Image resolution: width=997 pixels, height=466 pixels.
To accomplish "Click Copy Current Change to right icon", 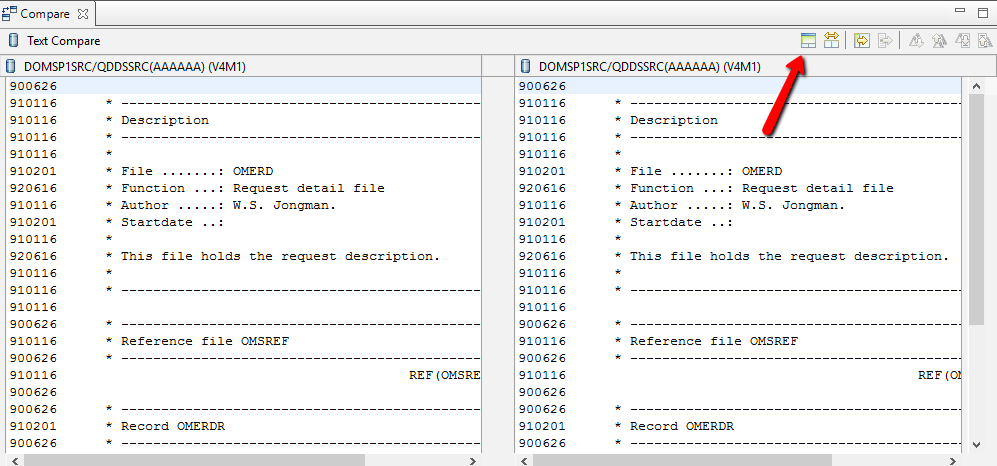I will 884,40.
